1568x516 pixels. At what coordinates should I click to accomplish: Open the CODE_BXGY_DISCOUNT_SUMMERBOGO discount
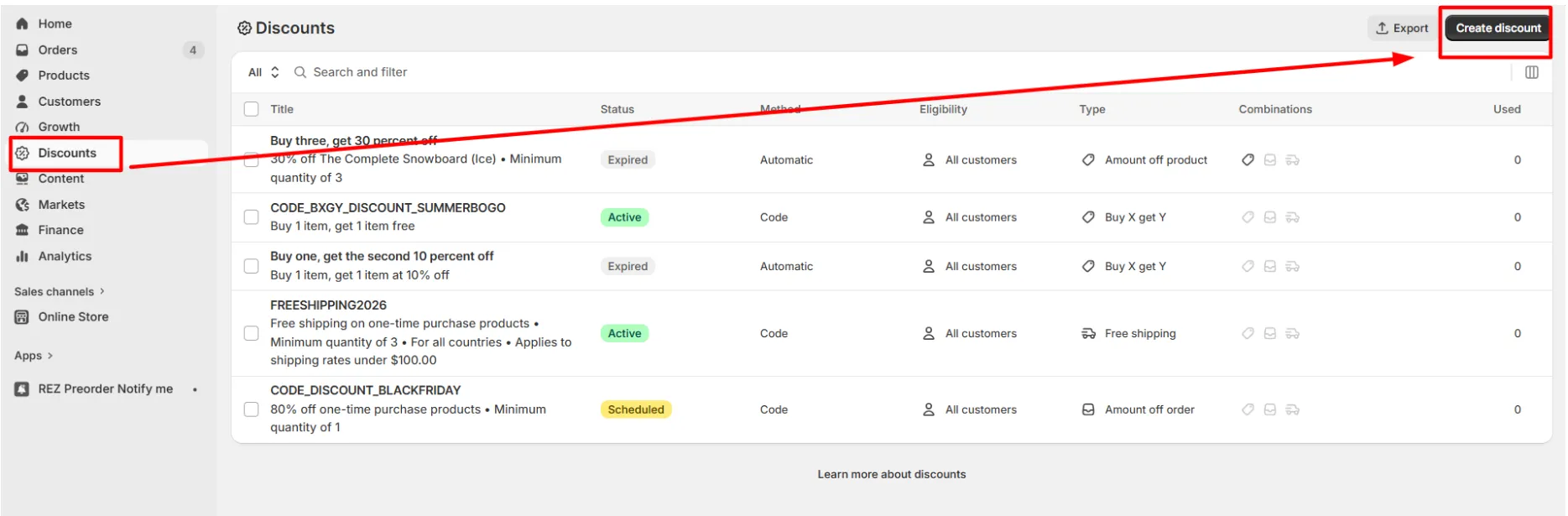click(x=388, y=208)
